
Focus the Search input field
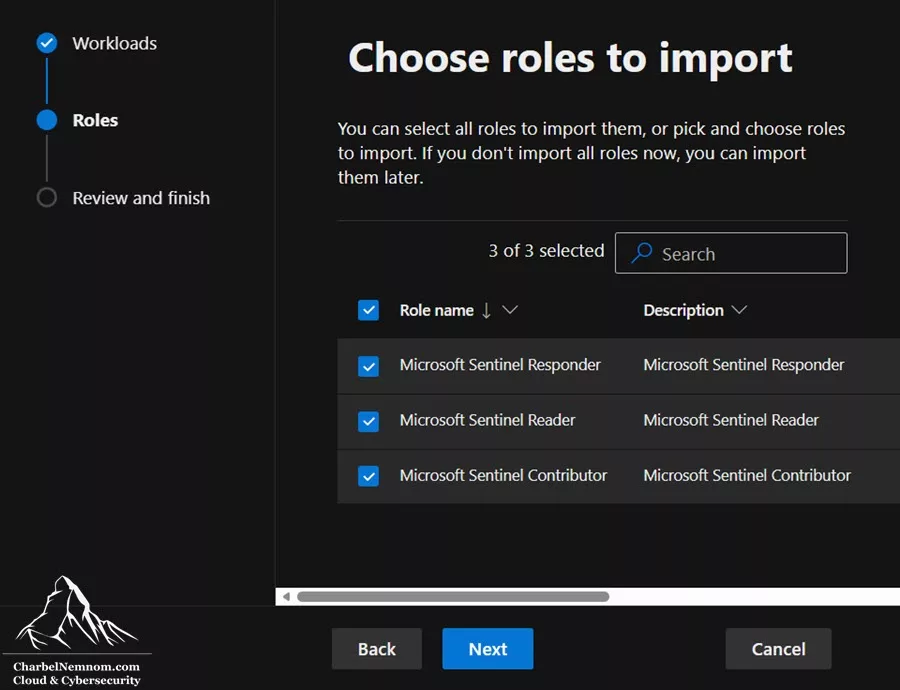pos(731,253)
